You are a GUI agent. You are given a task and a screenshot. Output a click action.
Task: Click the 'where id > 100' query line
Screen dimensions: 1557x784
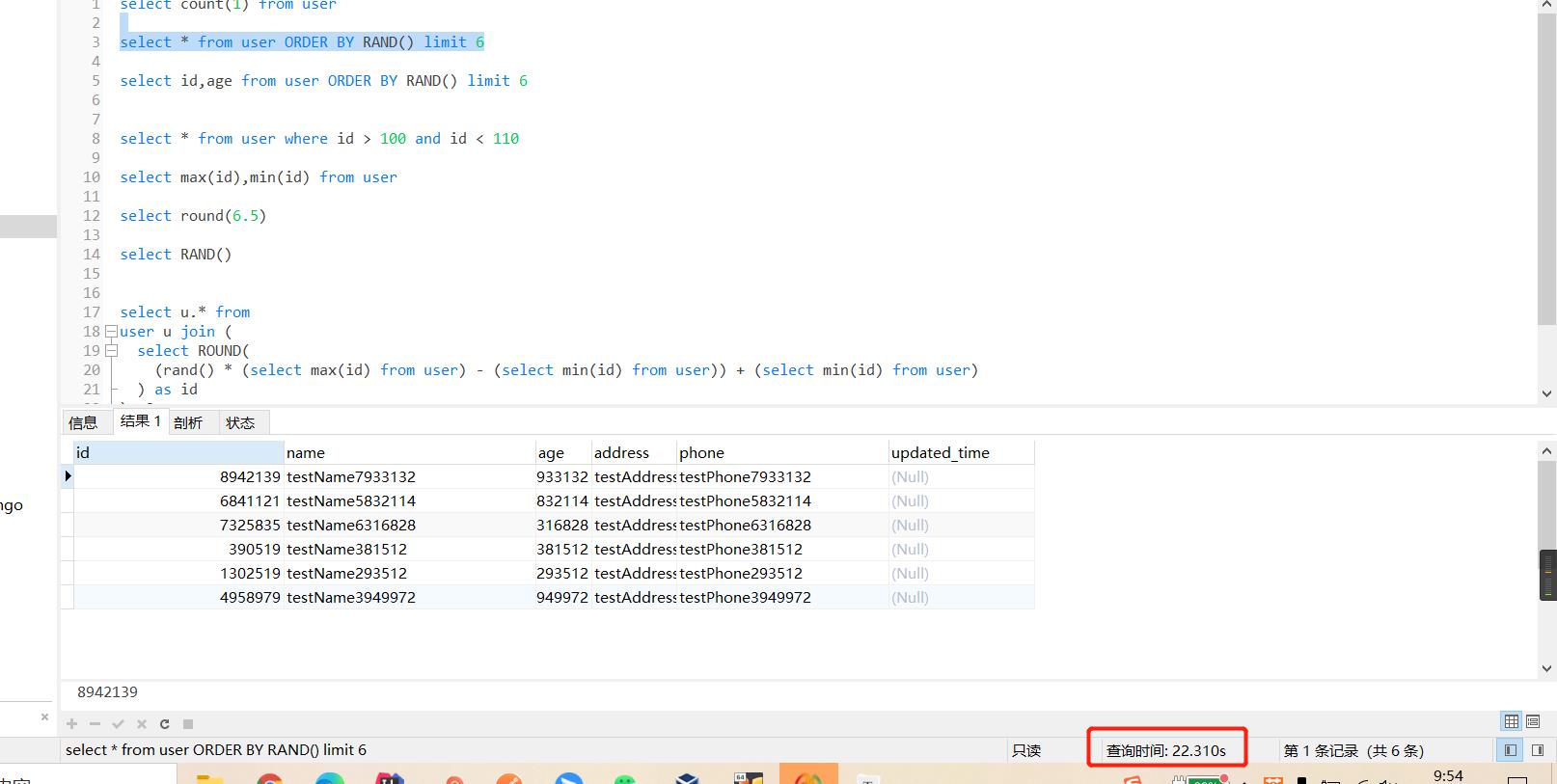[319, 138]
